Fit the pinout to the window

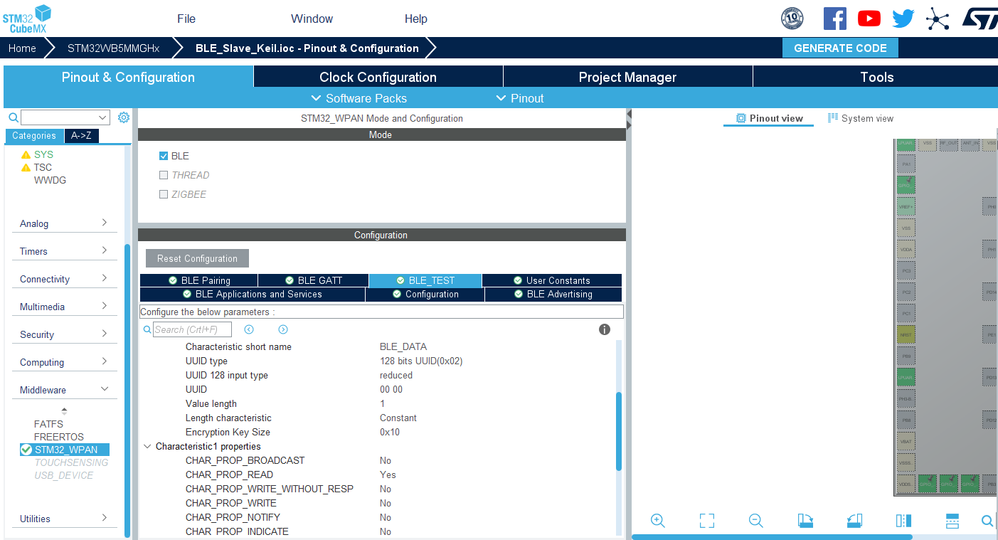tap(706, 520)
